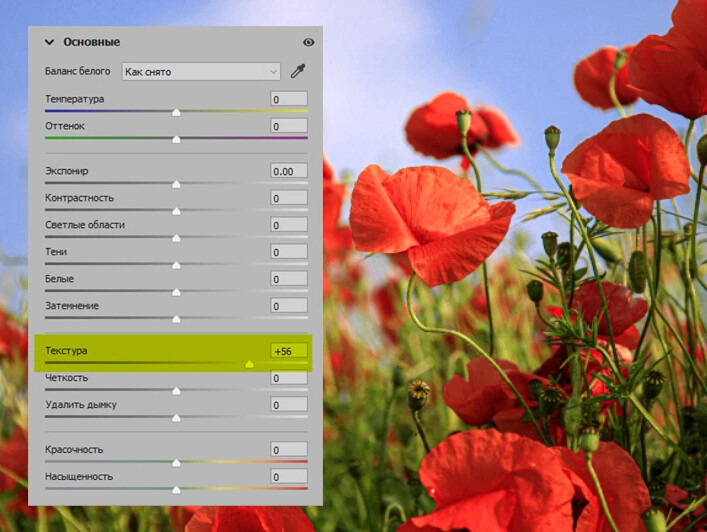
Task: Toggle the Основные panel eye visibility
Action: point(308,42)
